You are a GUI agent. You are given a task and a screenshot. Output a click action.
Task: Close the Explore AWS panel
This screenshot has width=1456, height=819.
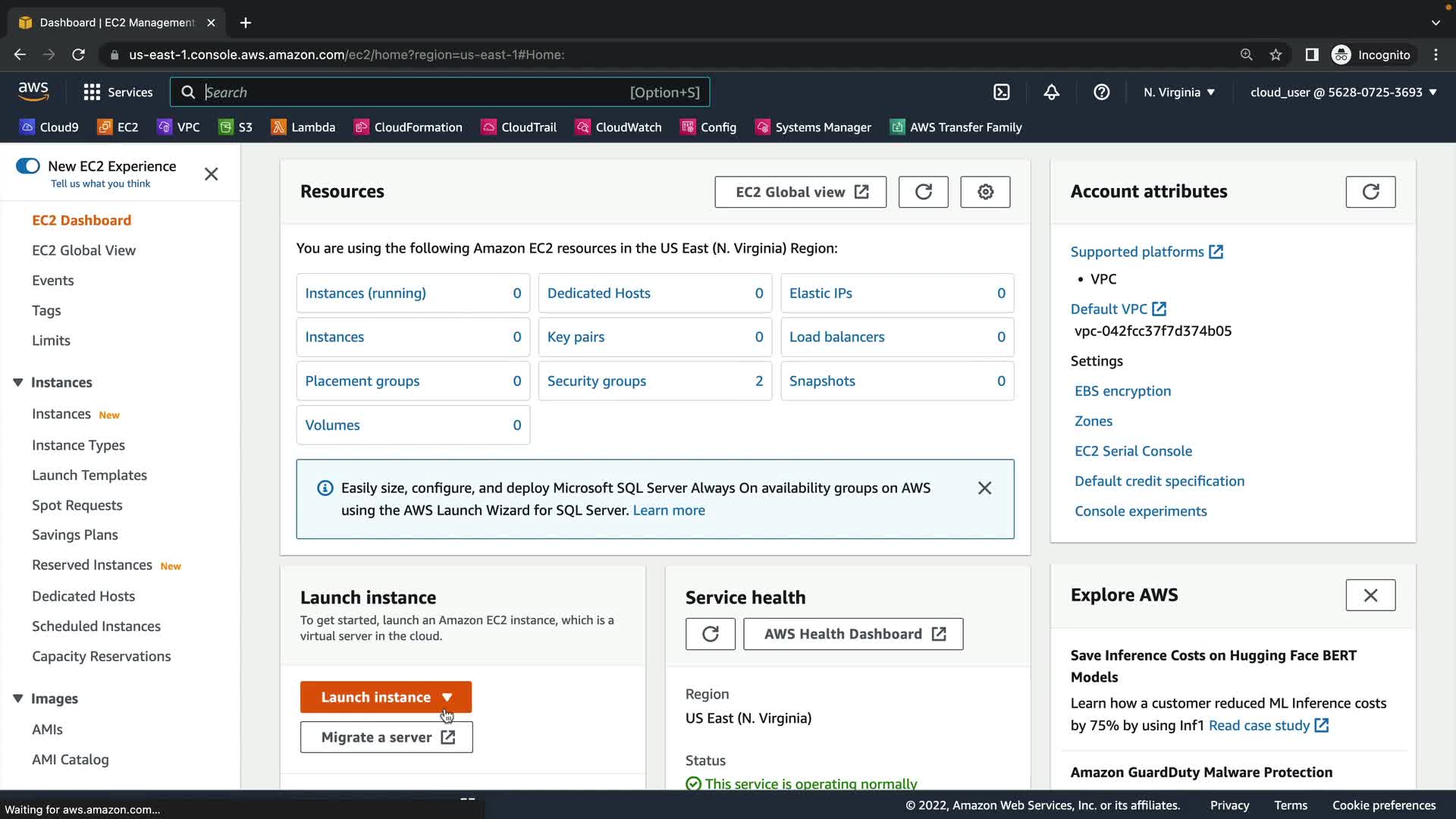pos(1370,595)
